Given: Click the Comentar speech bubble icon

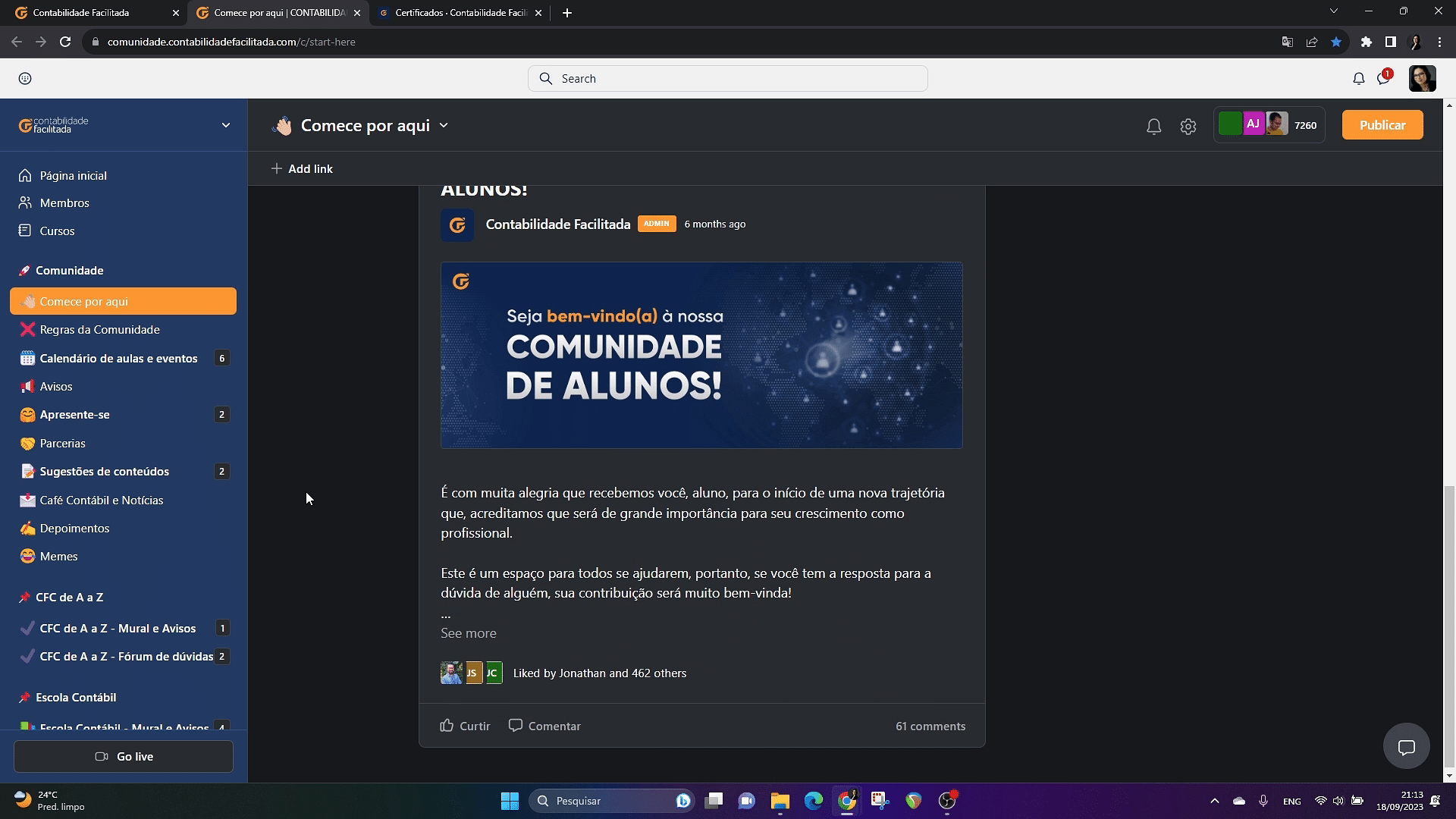Looking at the screenshot, I should pyautogui.click(x=516, y=725).
